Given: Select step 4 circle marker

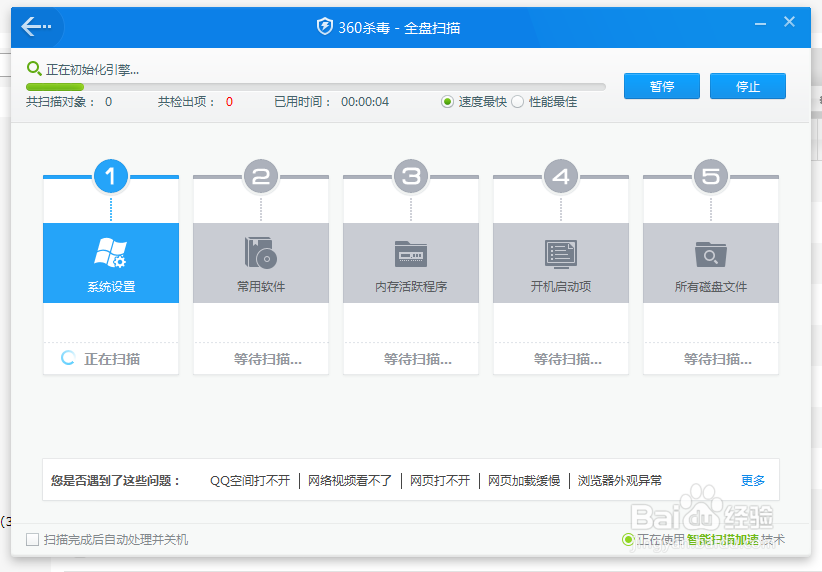Looking at the screenshot, I should [561, 176].
